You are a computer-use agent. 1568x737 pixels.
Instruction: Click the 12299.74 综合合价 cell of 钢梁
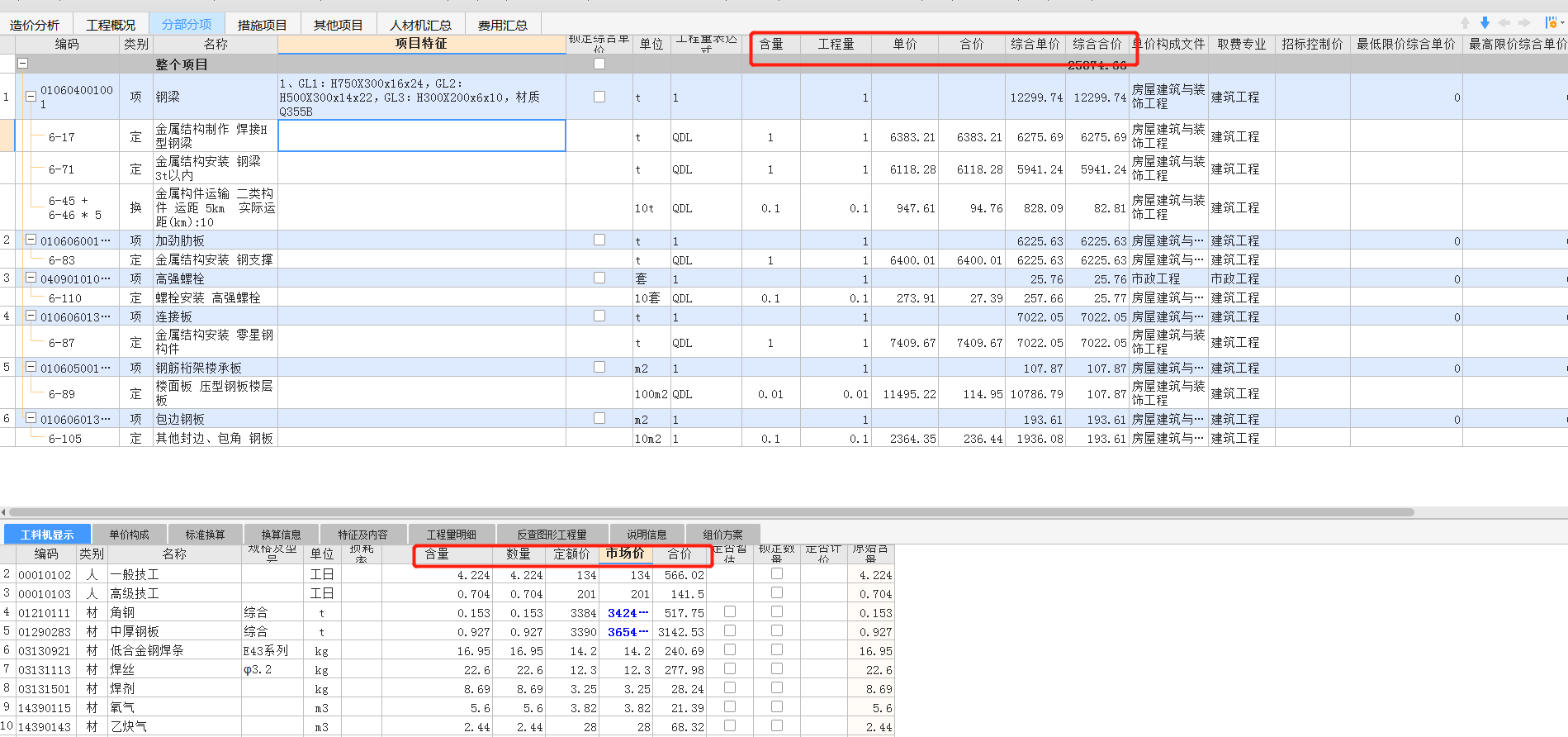click(x=1099, y=97)
